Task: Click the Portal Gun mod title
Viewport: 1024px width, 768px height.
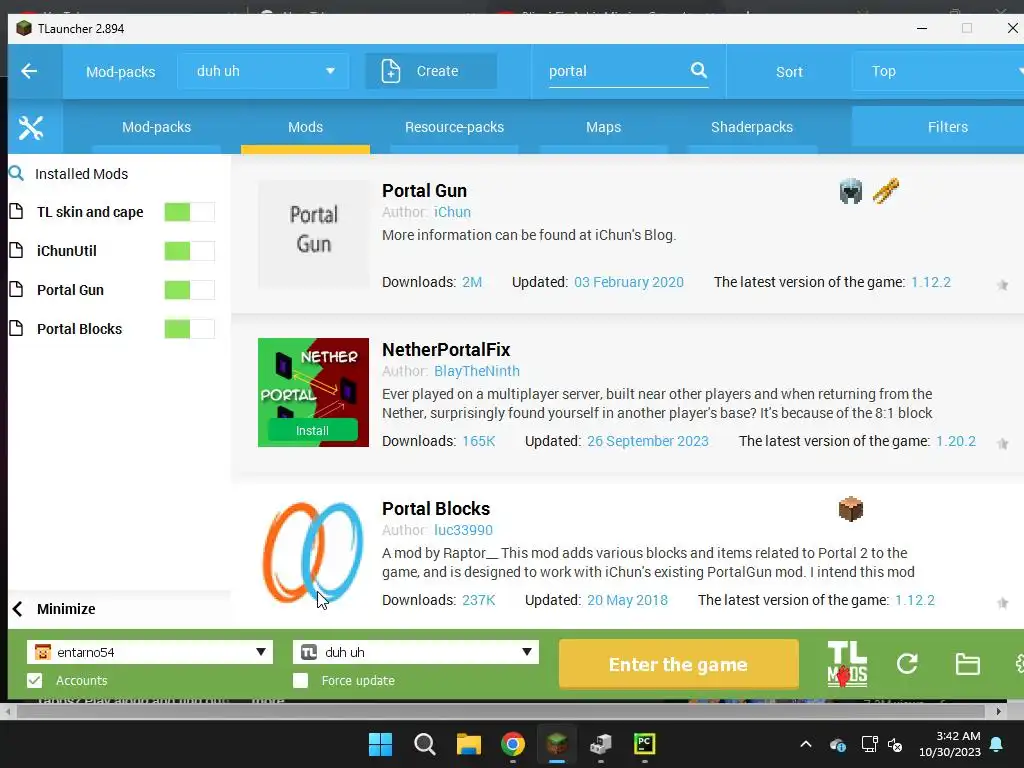Action: pos(424,191)
